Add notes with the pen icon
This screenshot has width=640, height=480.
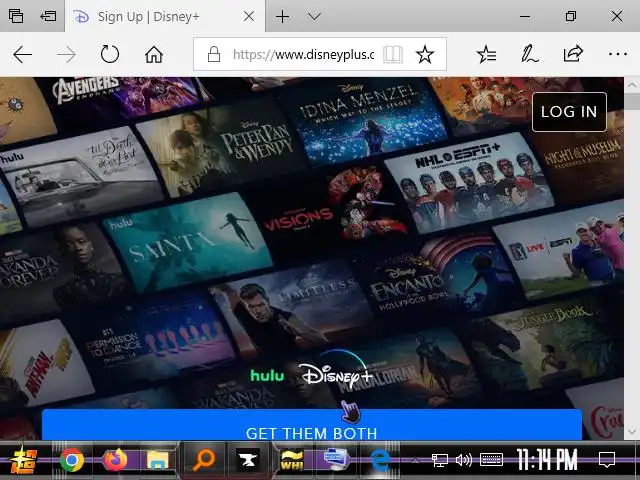[529, 54]
